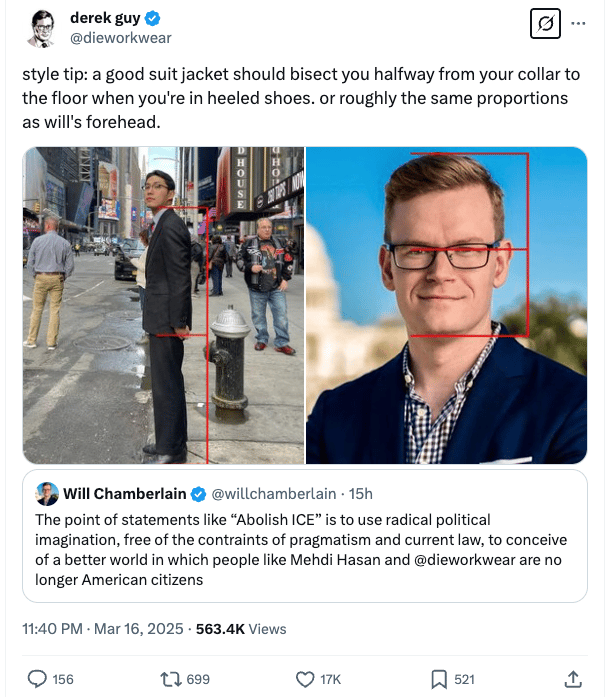This screenshot has width=609, height=697.
Task: Bookmark the tweet with the bookmark icon
Action: point(439,679)
